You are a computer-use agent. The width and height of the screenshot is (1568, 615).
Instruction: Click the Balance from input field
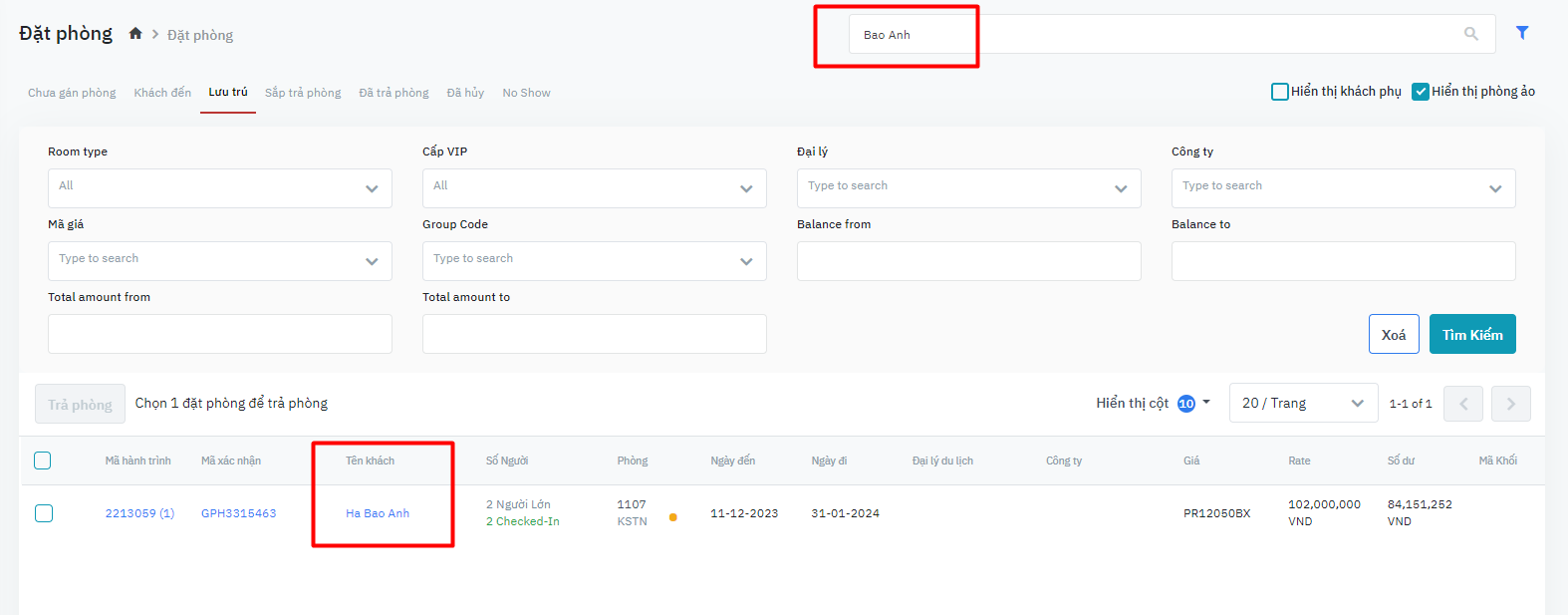[968, 261]
